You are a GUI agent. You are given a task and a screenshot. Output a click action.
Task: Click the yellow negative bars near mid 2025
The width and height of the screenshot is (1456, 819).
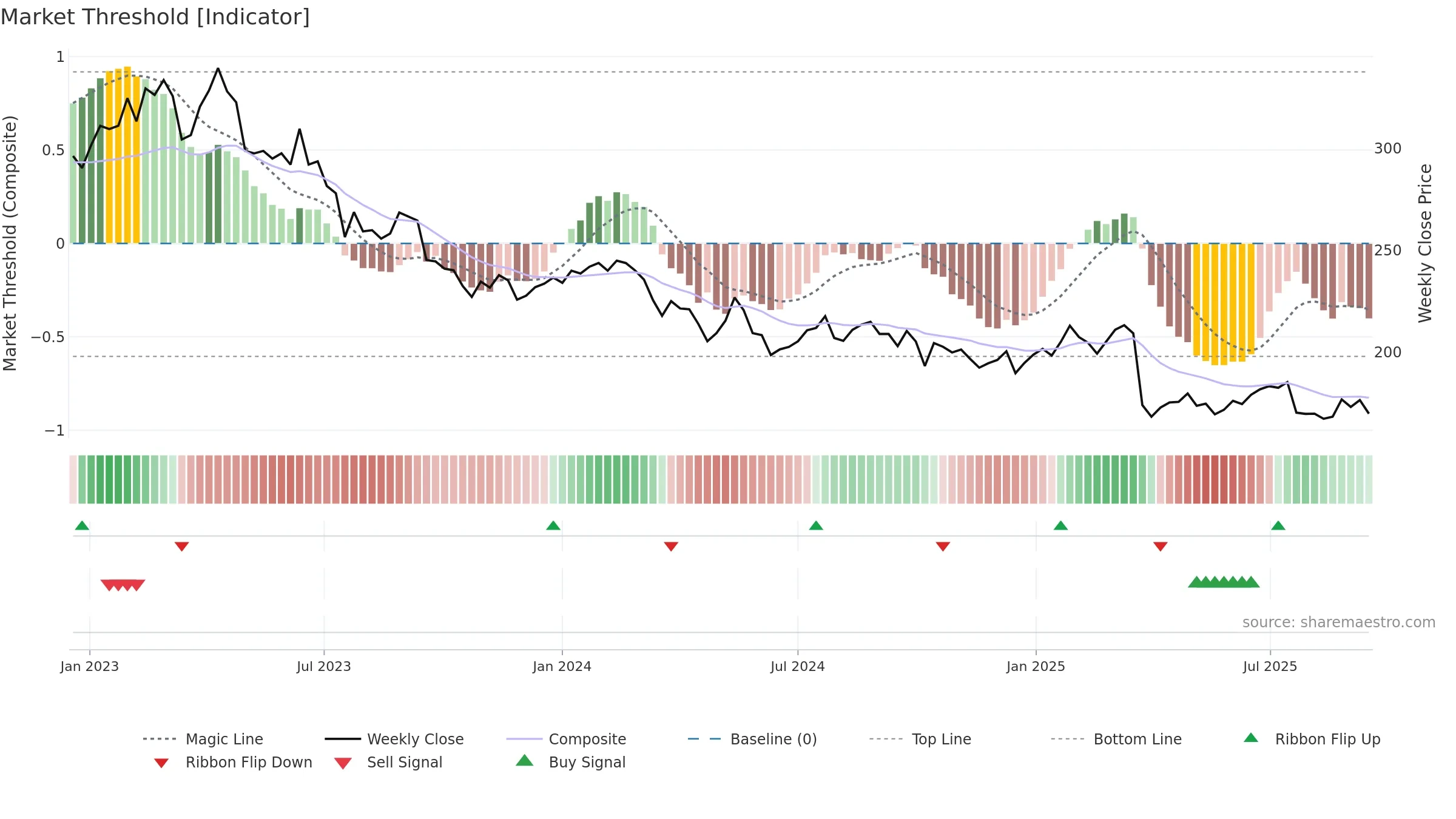[x=1224, y=303]
